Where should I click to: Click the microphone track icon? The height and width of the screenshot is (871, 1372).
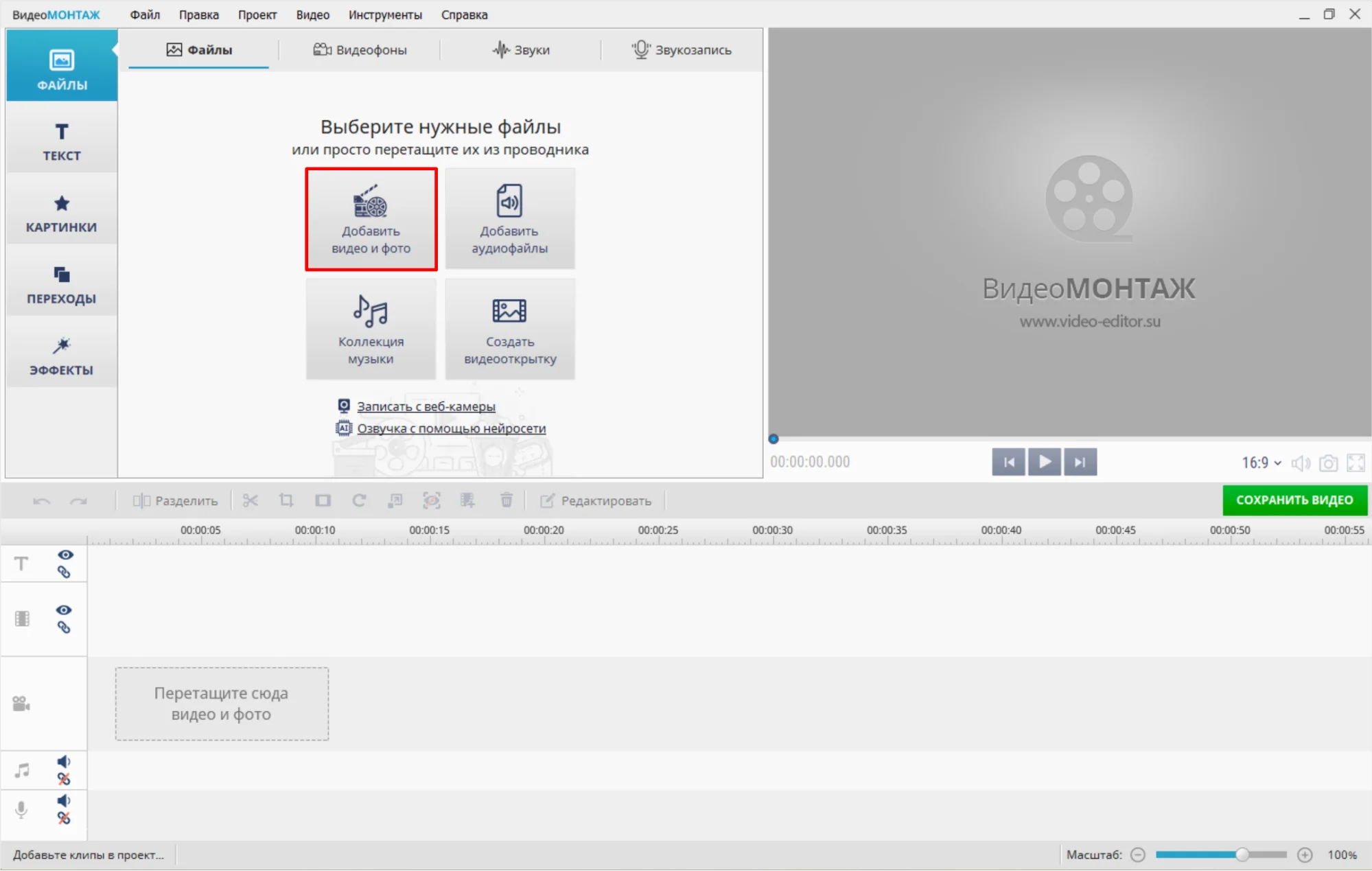coord(21,810)
